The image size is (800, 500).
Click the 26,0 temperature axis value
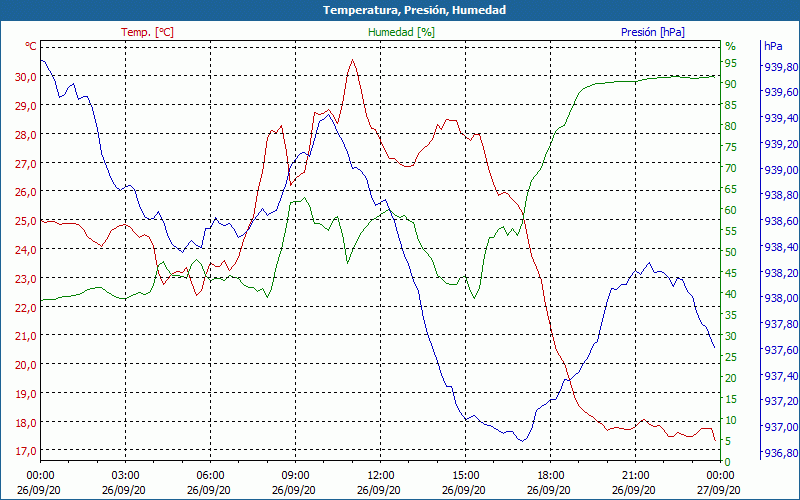[24, 192]
